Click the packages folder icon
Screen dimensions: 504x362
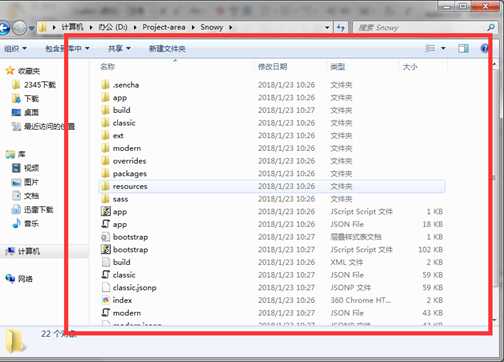click(105, 173)
